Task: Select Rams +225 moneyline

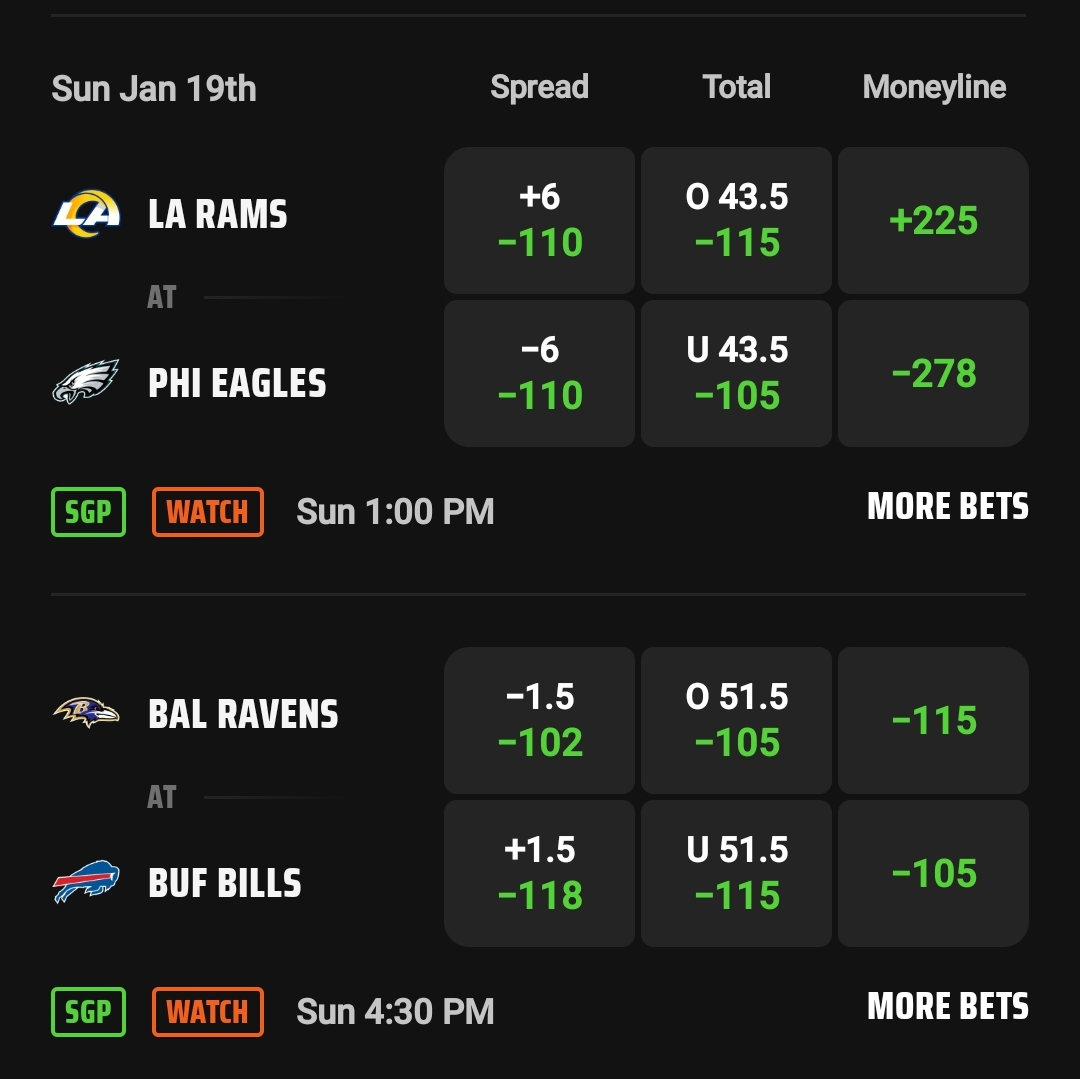Action: click(933, 220)
